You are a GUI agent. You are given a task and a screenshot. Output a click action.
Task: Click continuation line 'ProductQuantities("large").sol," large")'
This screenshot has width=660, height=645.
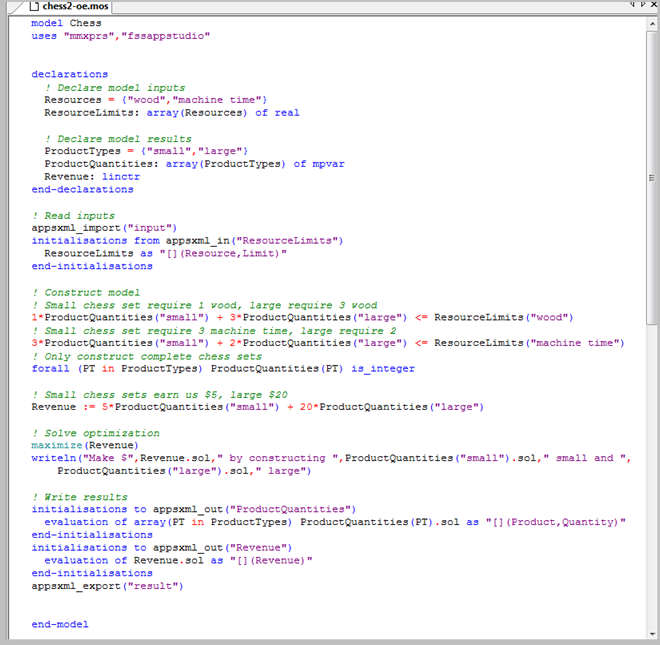[x=184, y=471]
